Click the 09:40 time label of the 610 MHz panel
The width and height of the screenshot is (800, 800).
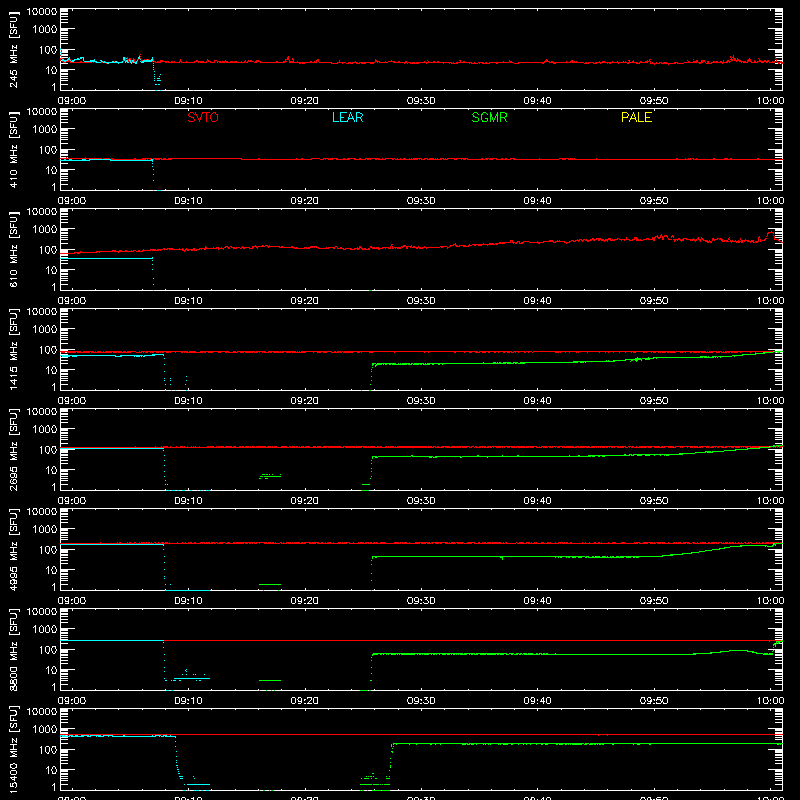click(x=537, y=301)
